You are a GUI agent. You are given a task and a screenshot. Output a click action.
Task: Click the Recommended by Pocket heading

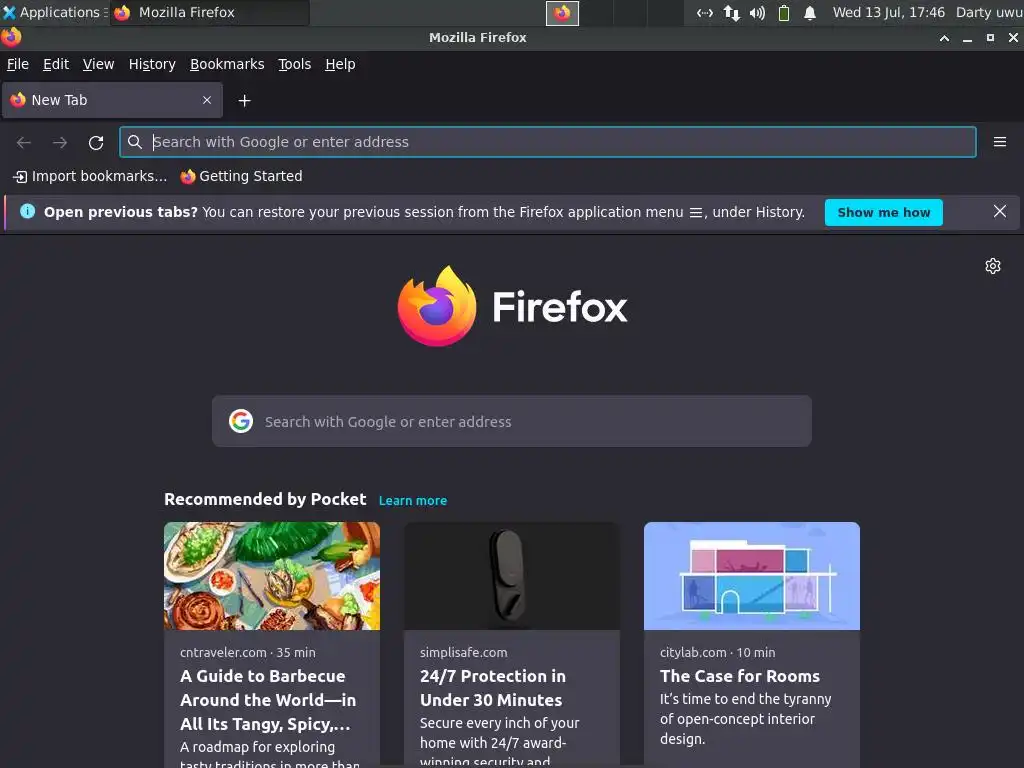click(265, 500)
